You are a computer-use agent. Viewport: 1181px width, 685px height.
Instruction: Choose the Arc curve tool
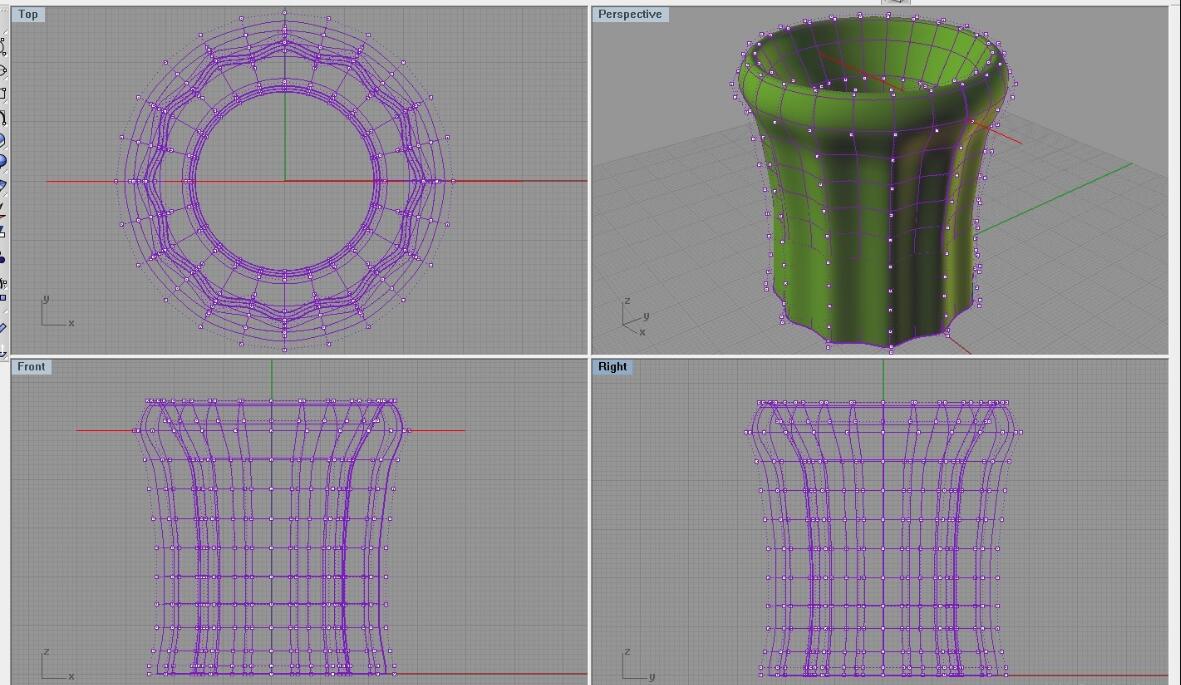click(x=3, y=117)
